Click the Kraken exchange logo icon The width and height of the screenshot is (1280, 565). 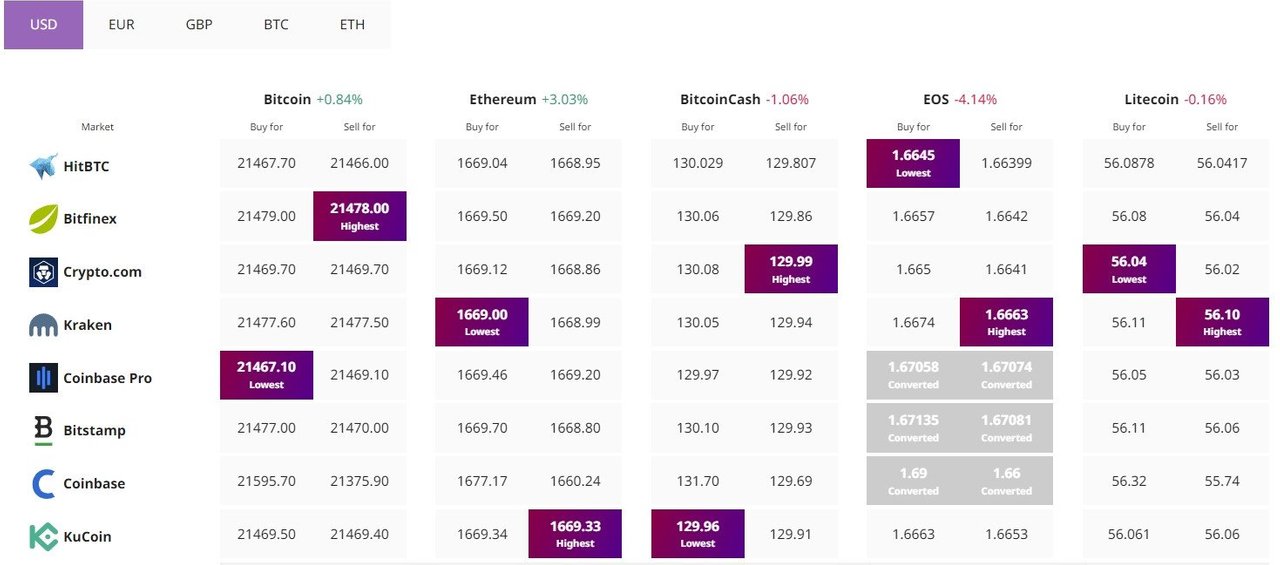[x=43, y=325]
